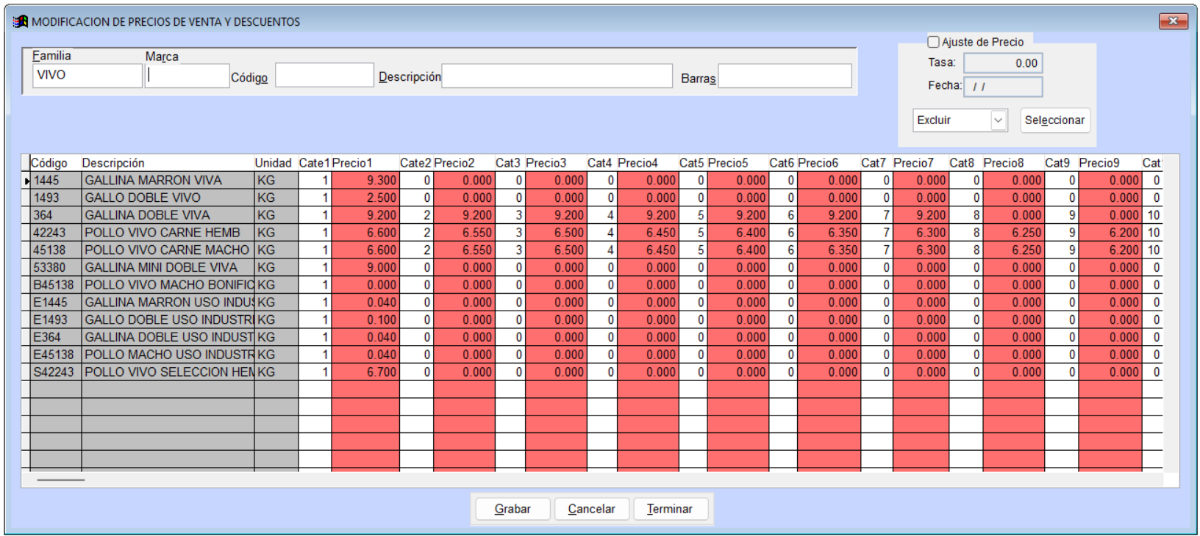1200x536 pixels.
Task: Click Precio6 cell 6.350 for POLLO VIVO CARNE HEMB
Action: [828, 233]
